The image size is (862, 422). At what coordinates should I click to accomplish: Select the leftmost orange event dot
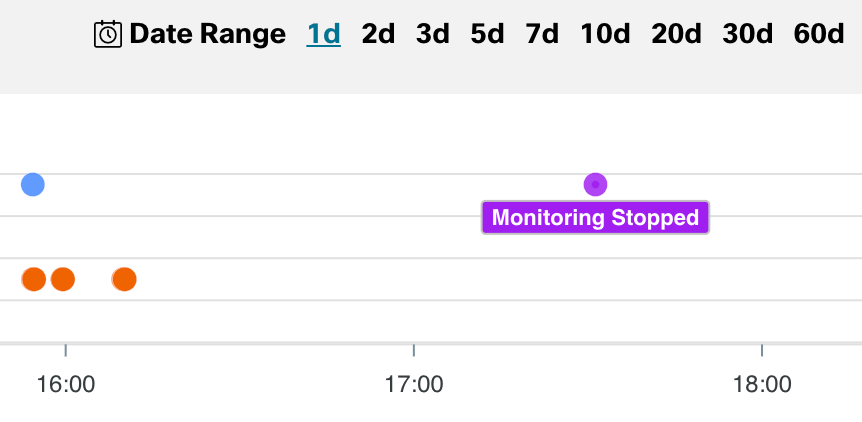34,279
